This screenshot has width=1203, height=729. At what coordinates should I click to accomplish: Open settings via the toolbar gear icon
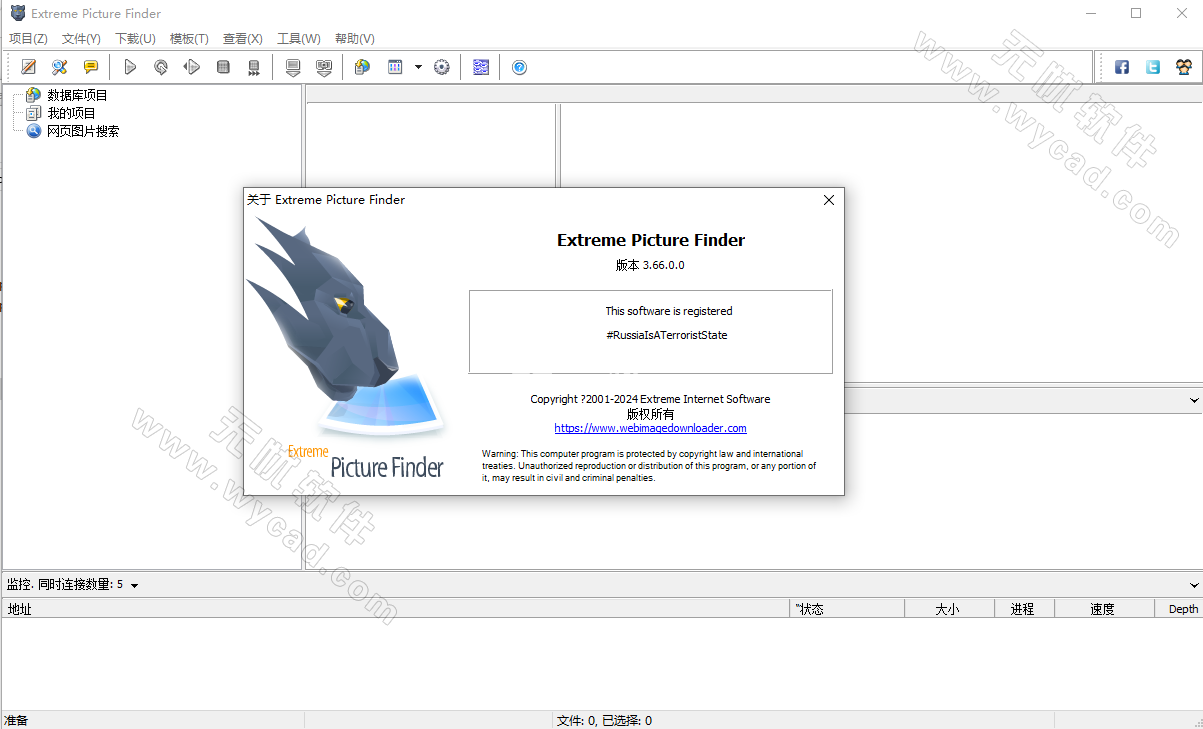pyautogui.click(x=441, y=67)
